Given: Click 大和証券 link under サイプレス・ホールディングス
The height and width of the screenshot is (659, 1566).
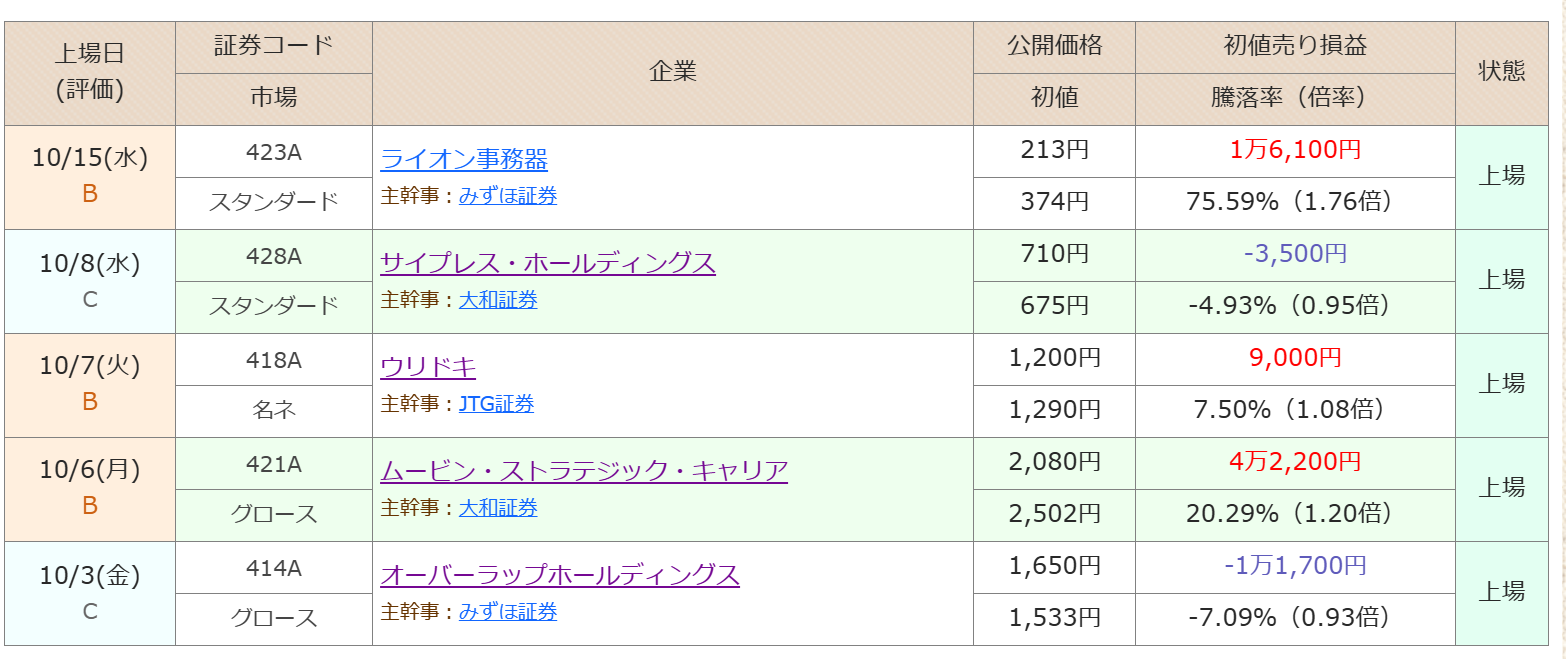Looking at the screenshot, I should click(498, 300).
